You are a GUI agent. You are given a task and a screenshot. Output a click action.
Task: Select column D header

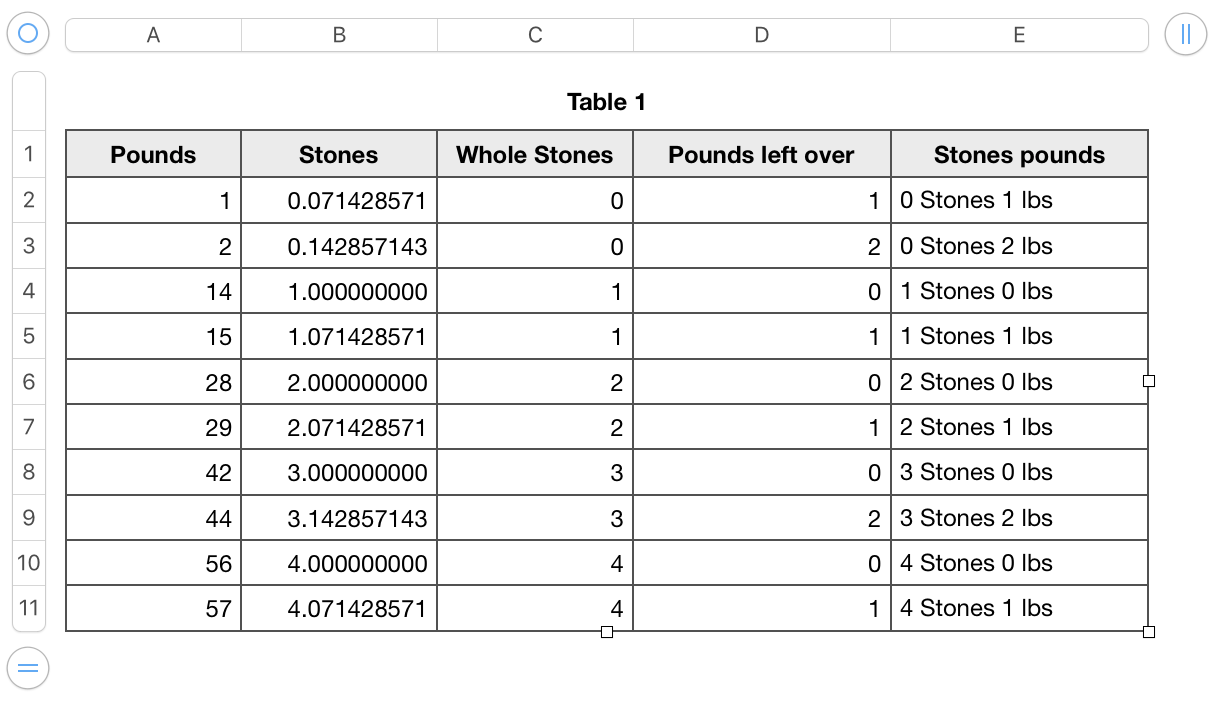[x=762, y=35]
